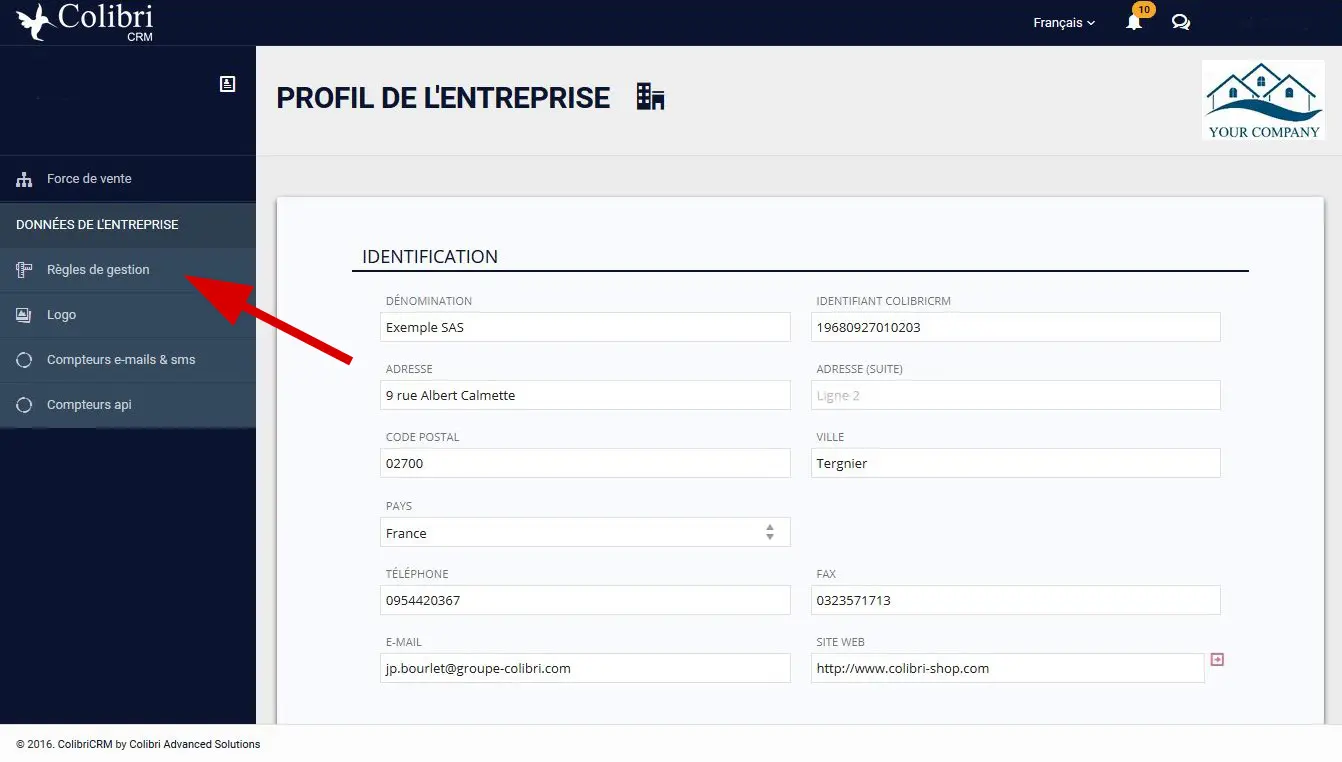Click the Identifiant ColibriCRM field
Viewport: 1342px width, 762px height.
coord(1016,327)
